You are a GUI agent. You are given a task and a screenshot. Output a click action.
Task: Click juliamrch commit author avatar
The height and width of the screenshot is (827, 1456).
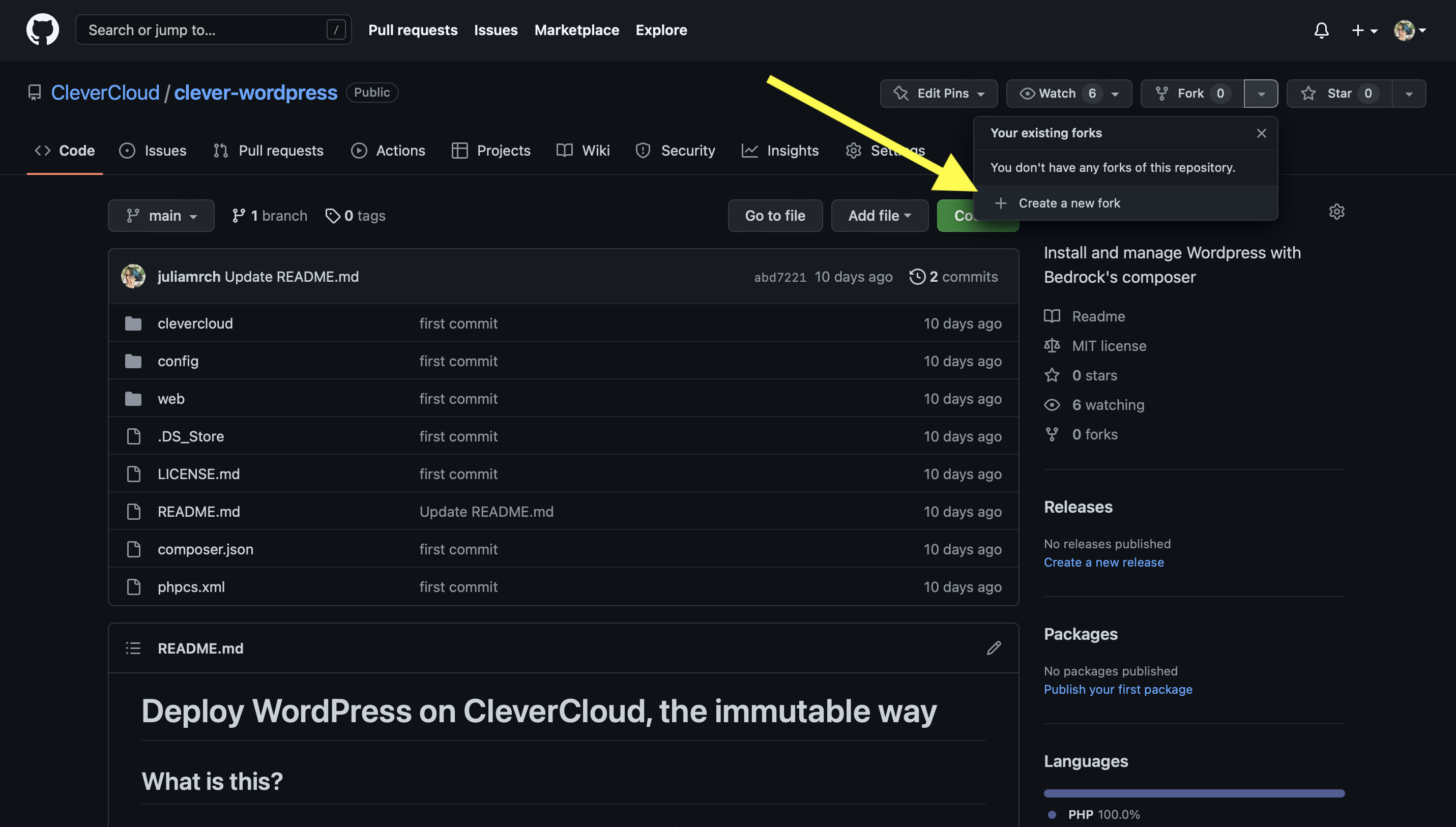tap(133, 277)
